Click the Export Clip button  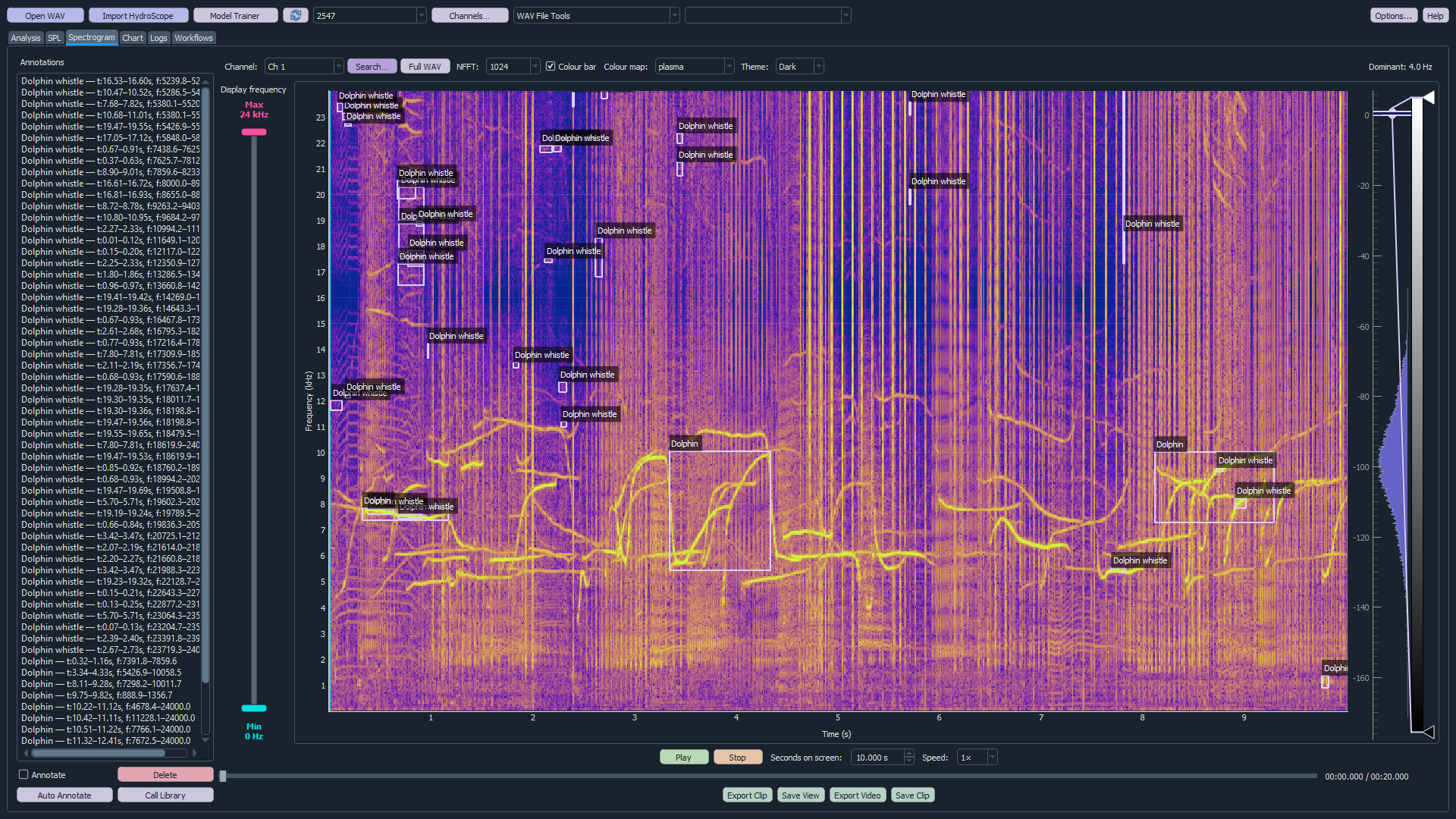[x=747, y=795]
